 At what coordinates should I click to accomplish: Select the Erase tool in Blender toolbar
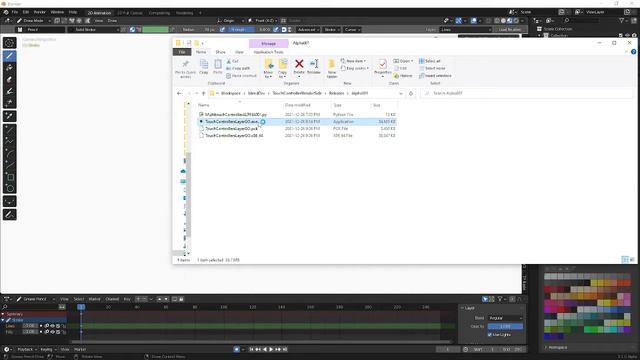[9, 79]
